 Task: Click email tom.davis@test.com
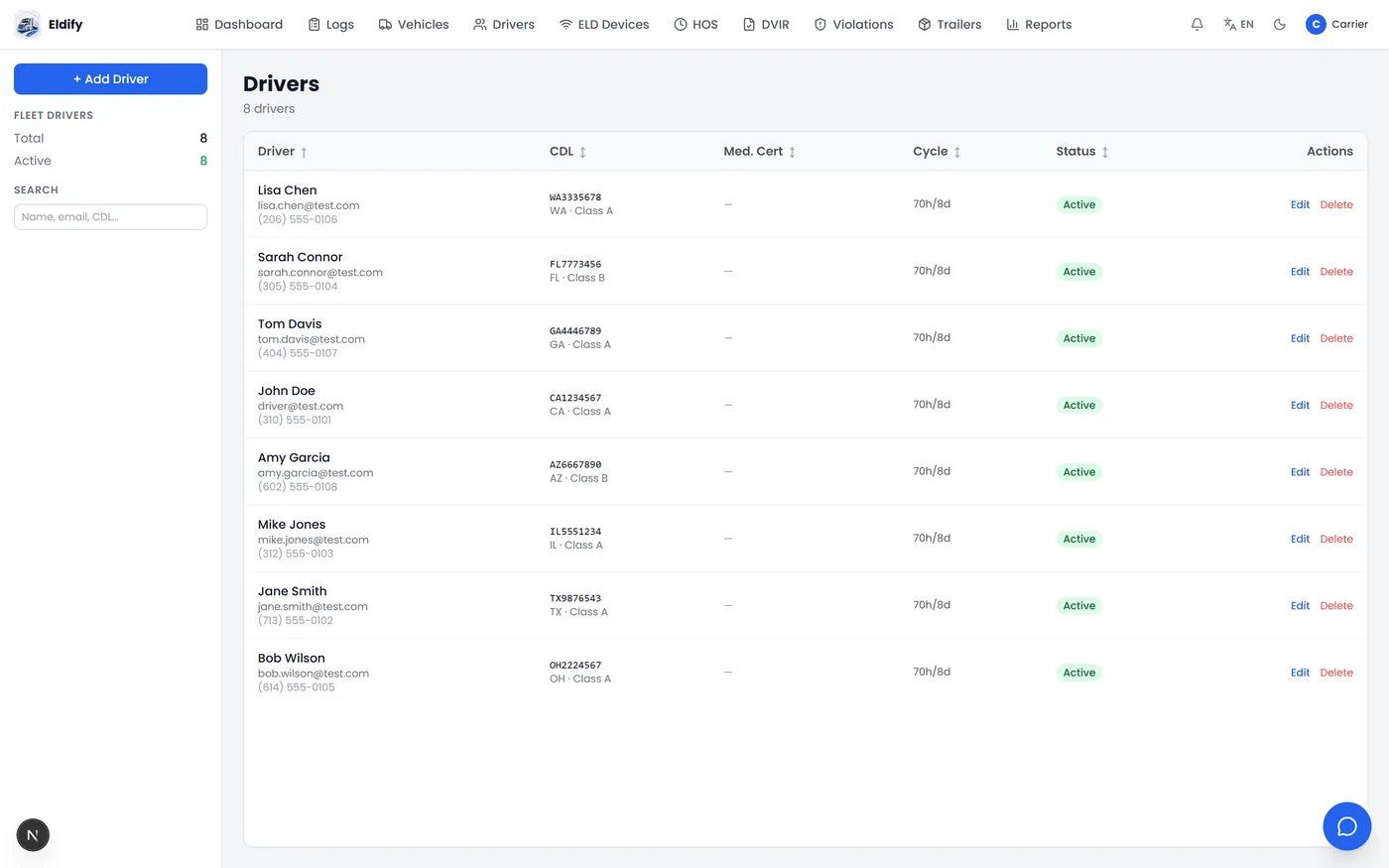312,339
